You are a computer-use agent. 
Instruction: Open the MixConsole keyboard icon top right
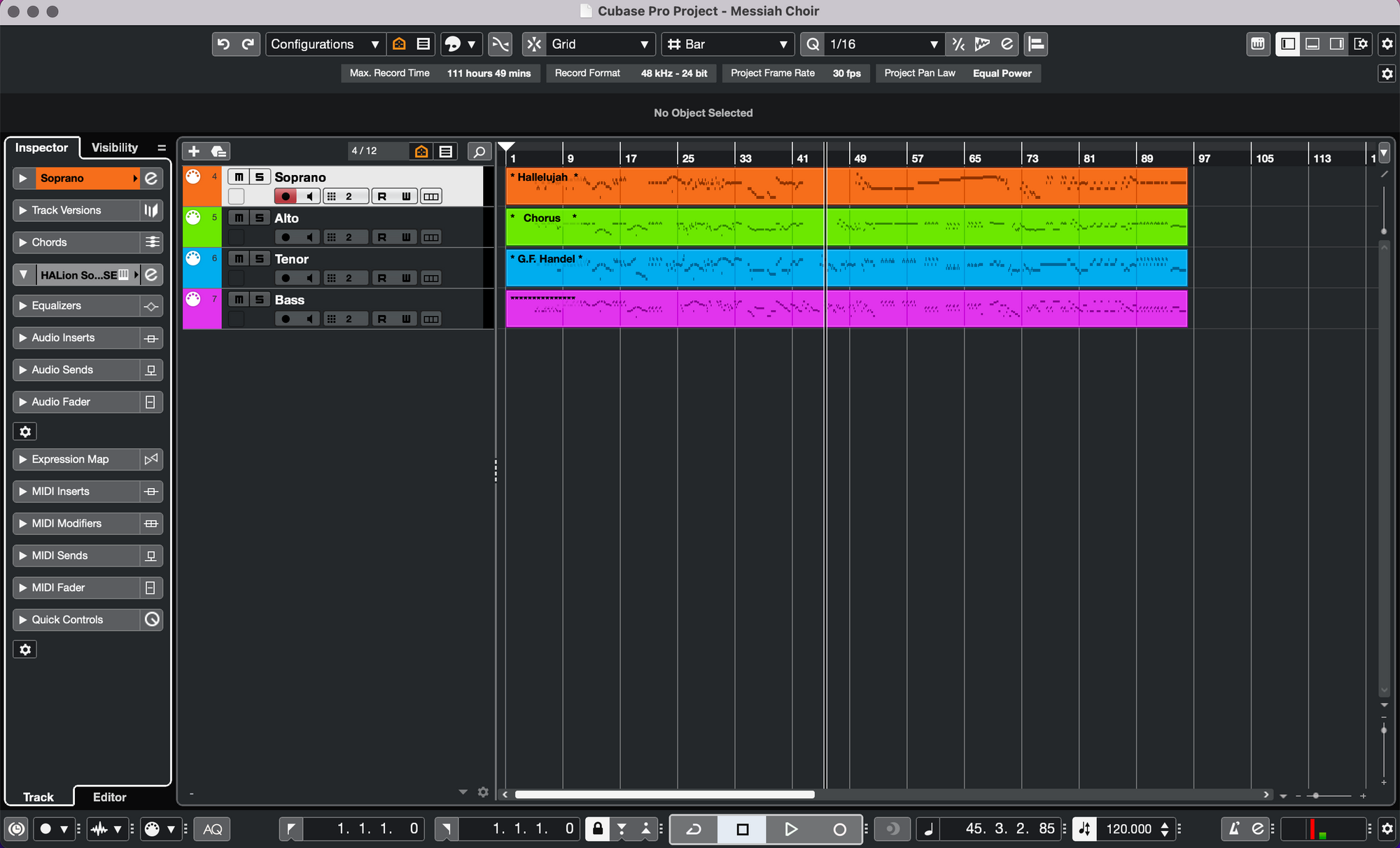[1258, 44]
